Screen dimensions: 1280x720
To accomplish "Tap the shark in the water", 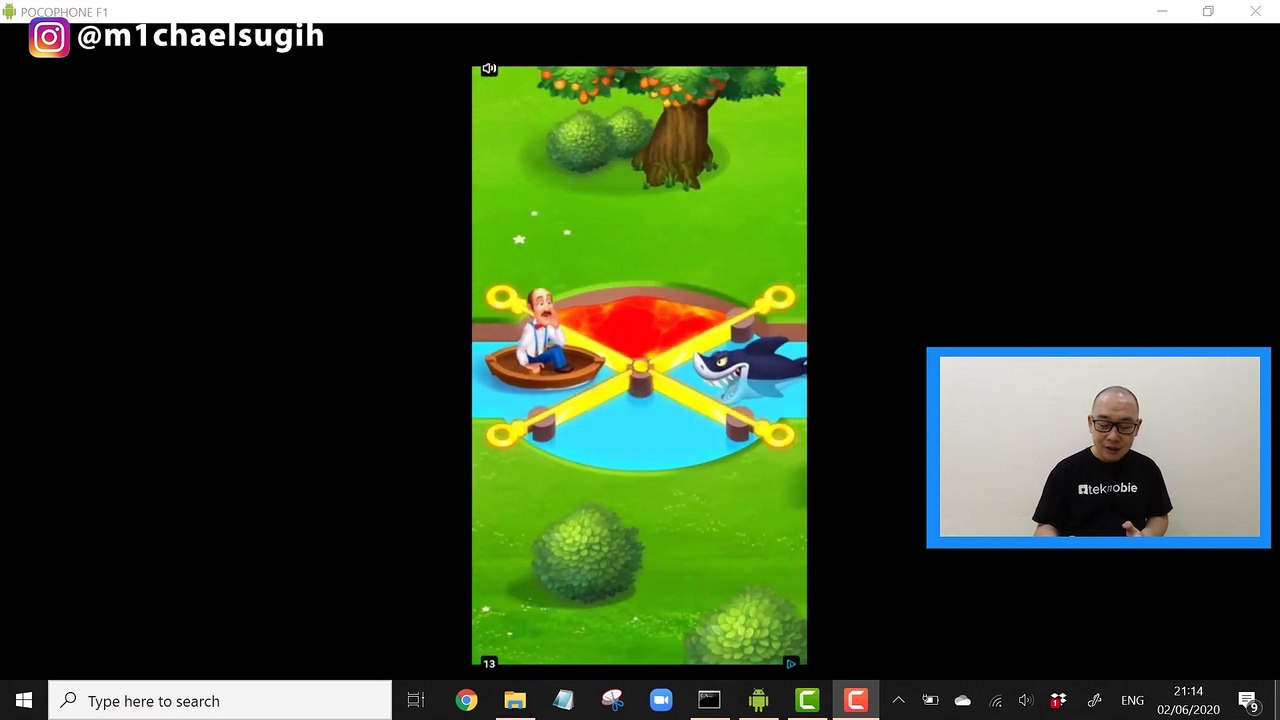I will tap(750, 369).
